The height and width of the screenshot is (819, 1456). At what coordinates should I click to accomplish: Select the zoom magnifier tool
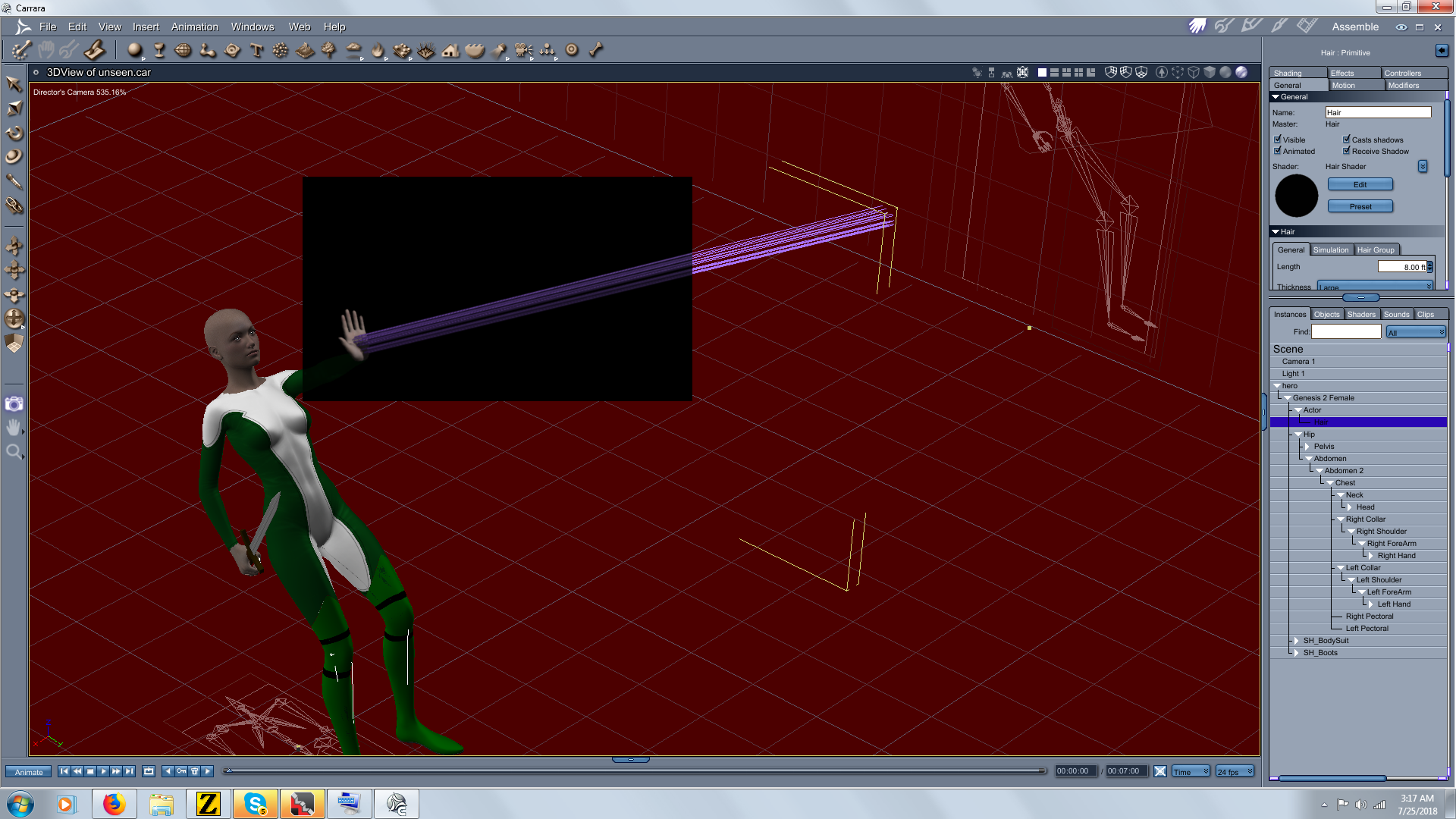(x=14, y=453)
